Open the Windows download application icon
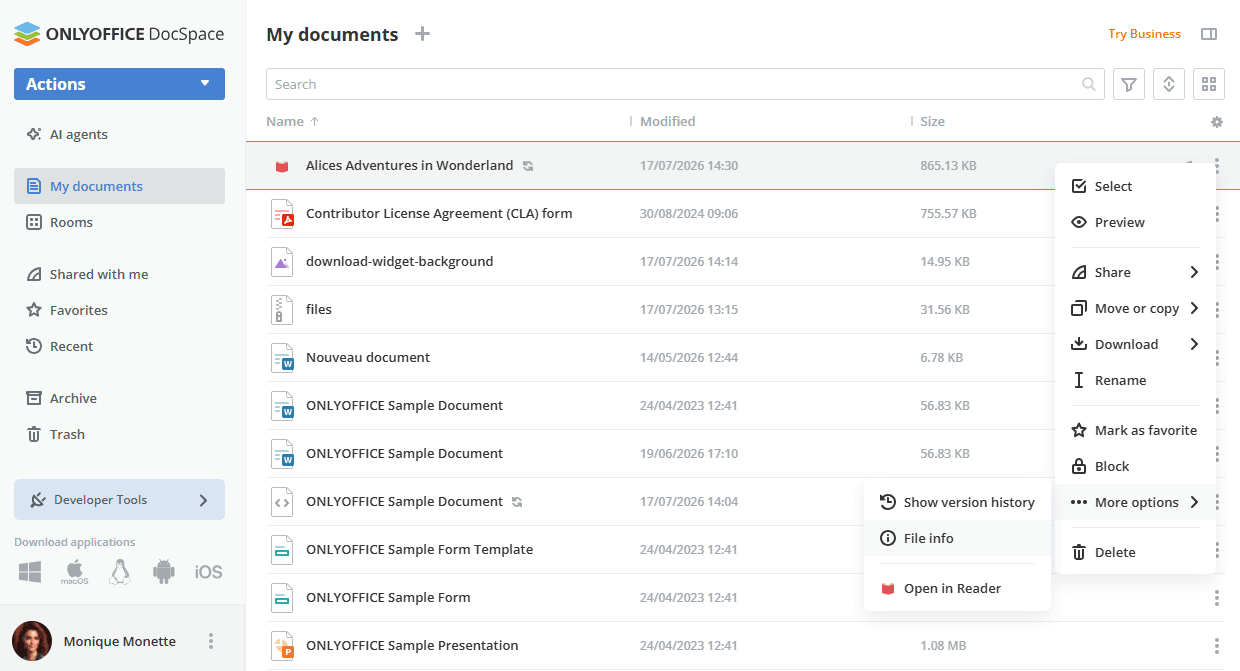1240x671 pixels. click(30, 572)
